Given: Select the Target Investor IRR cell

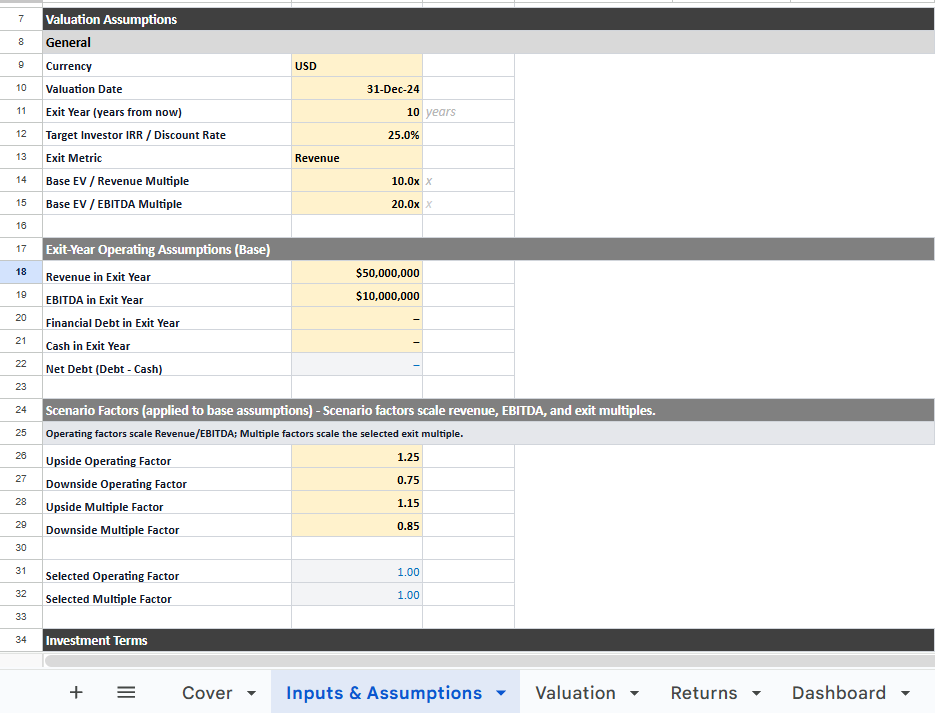Looking at the screenshot, I should coord(356,134).
